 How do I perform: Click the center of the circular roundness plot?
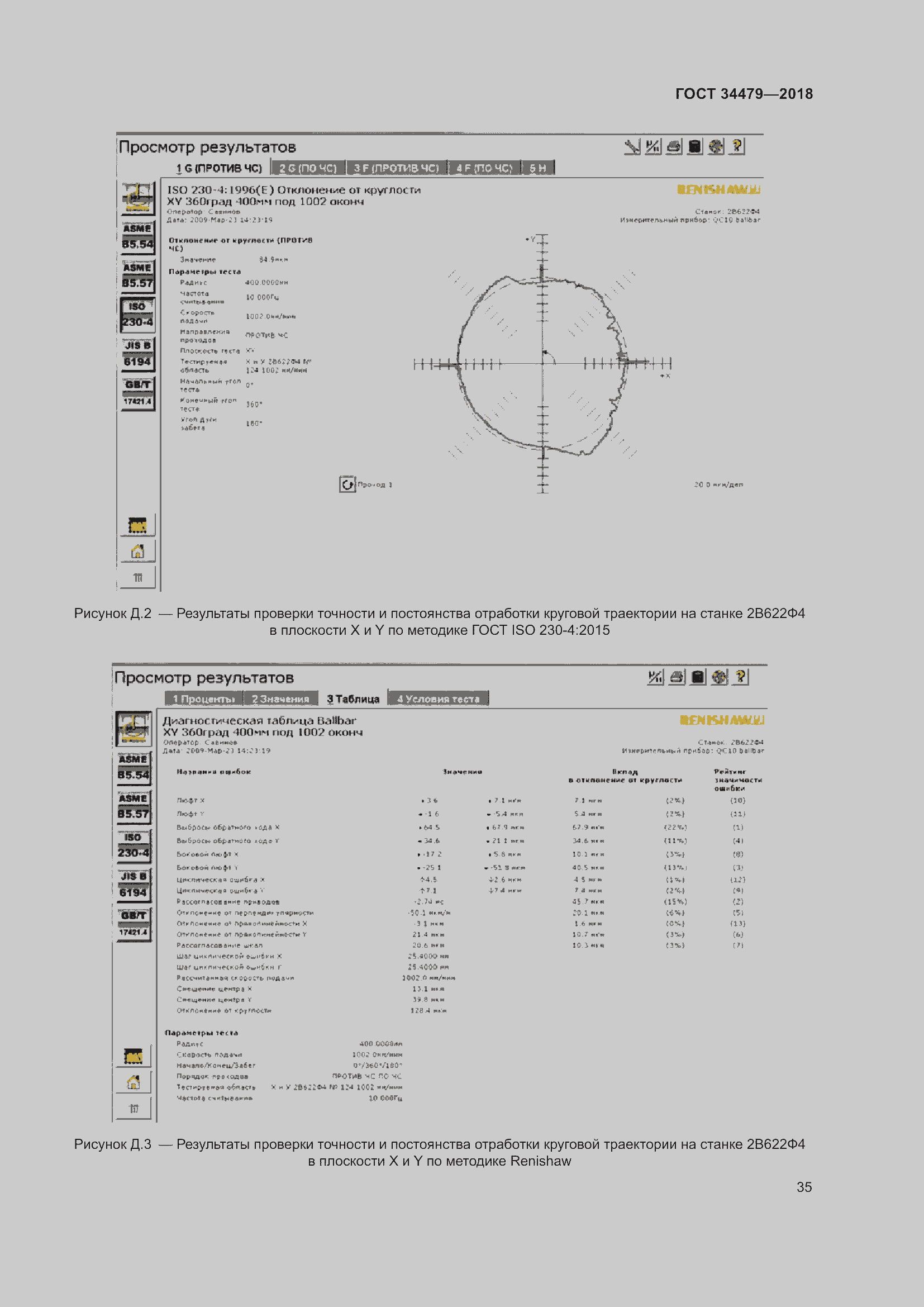(543, 363)
